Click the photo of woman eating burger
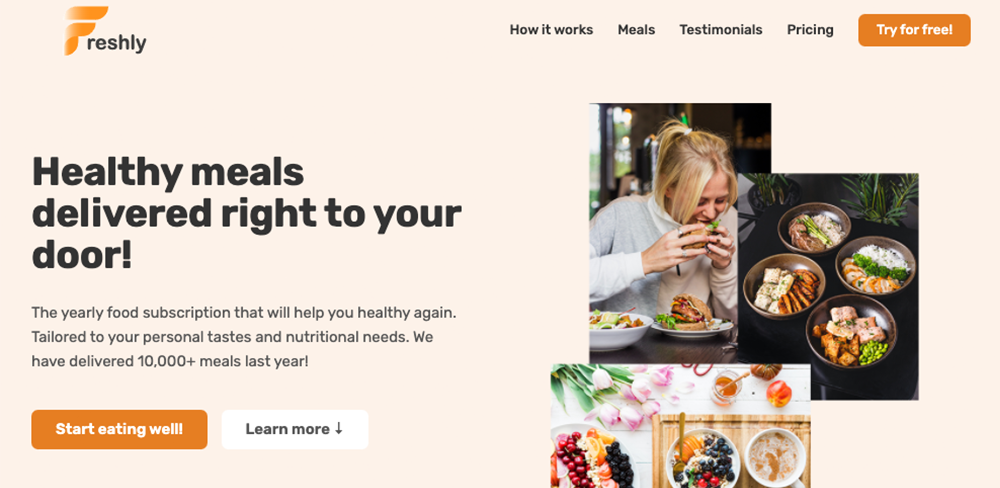 tap(663, 233)
